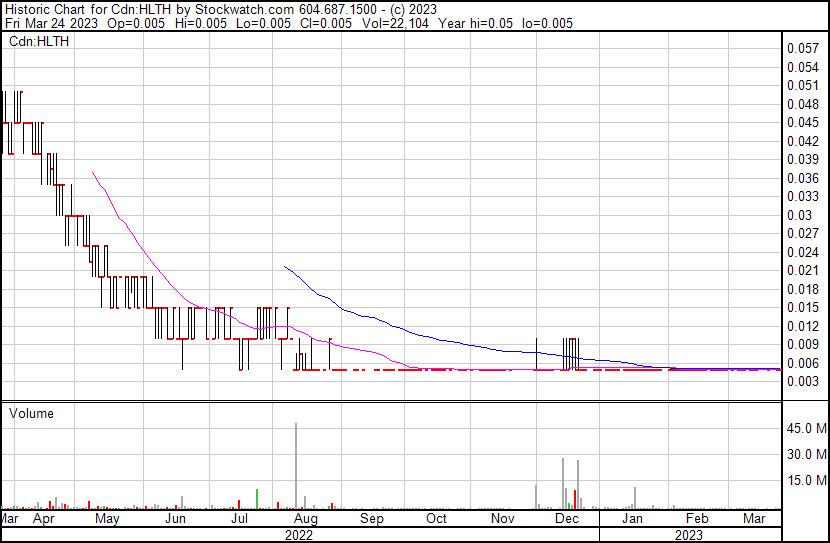
Task: Click the Apr month marker on time axis
Action: 43,519
